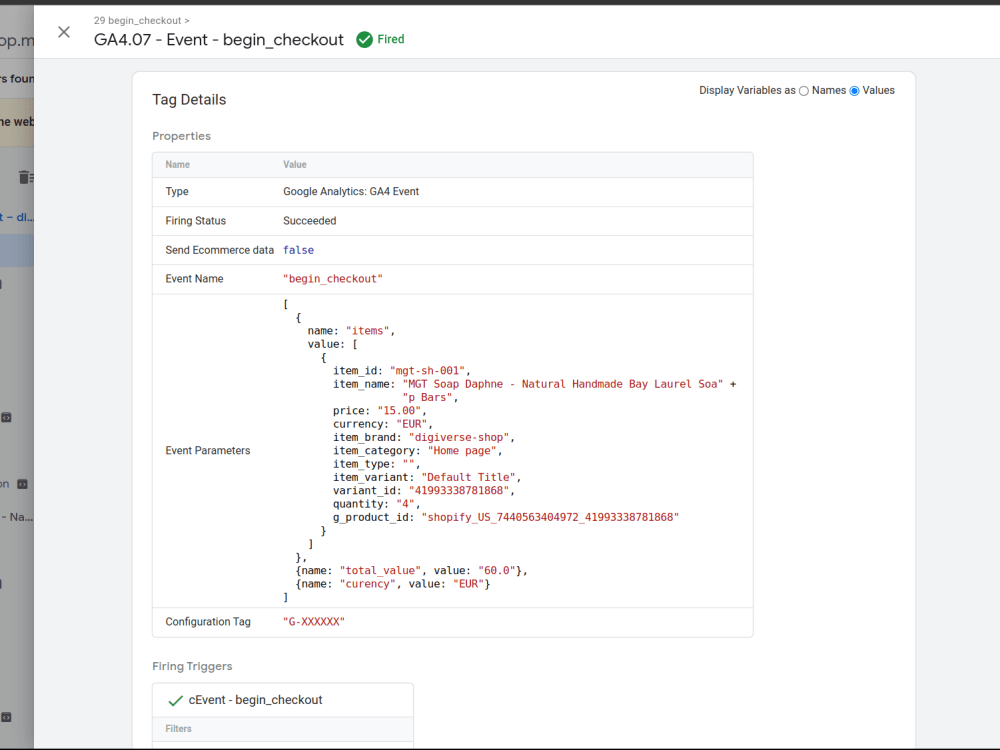Click the variant_id "41993338781868" value

(459, 490)
